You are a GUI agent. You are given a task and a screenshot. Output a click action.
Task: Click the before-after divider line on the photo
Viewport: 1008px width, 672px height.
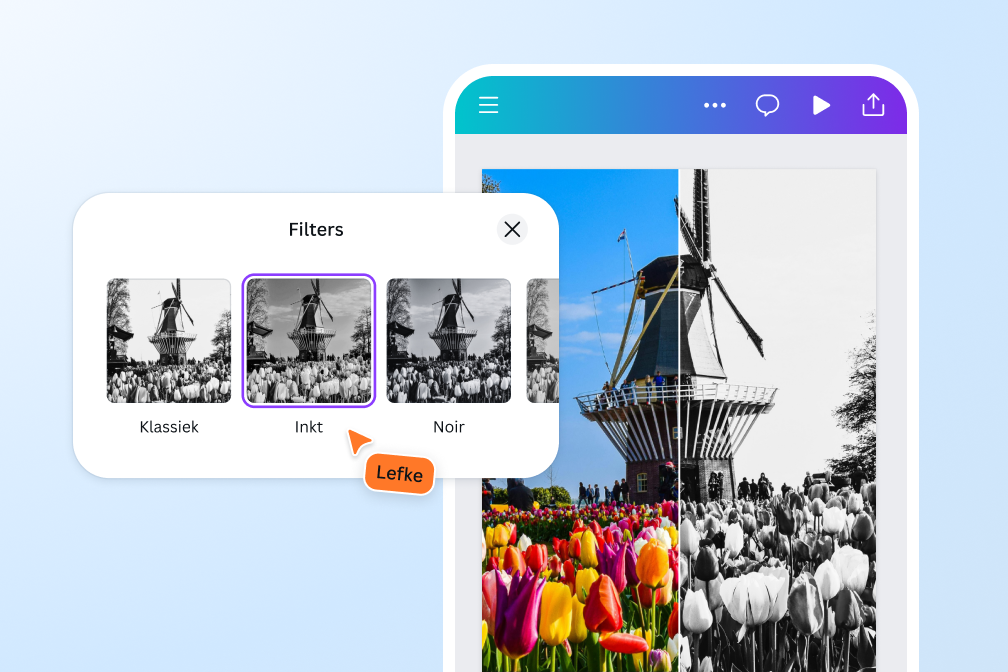(679, 421)
